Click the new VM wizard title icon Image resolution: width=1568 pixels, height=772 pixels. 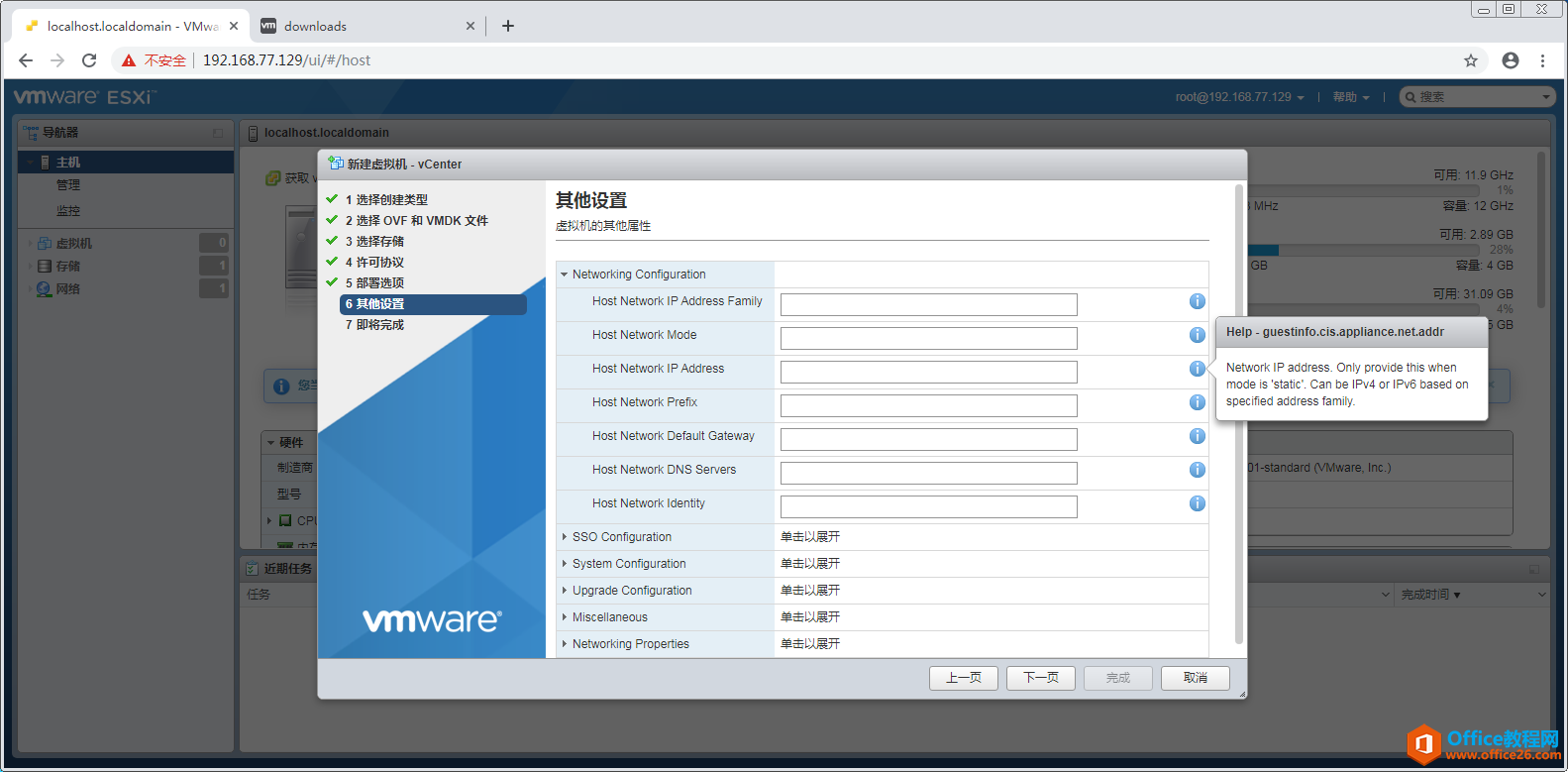(x=336, y=164)
